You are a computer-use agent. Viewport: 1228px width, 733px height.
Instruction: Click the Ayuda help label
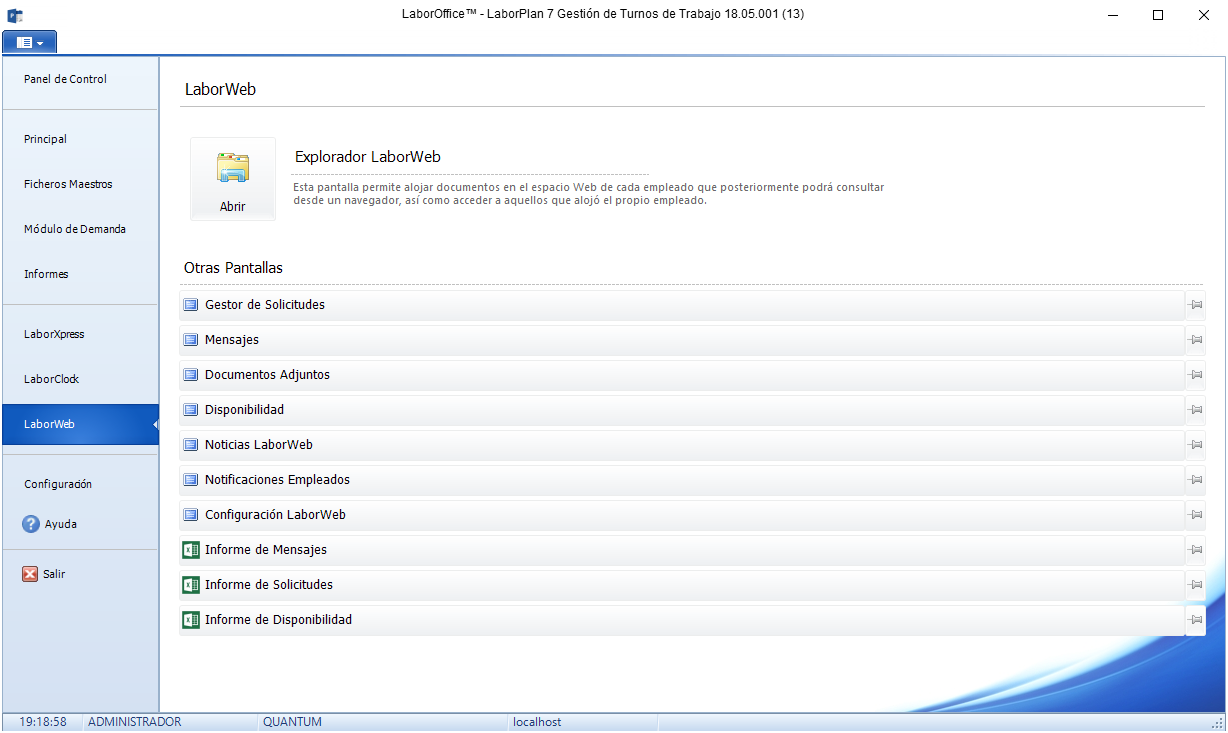[61, 524]
